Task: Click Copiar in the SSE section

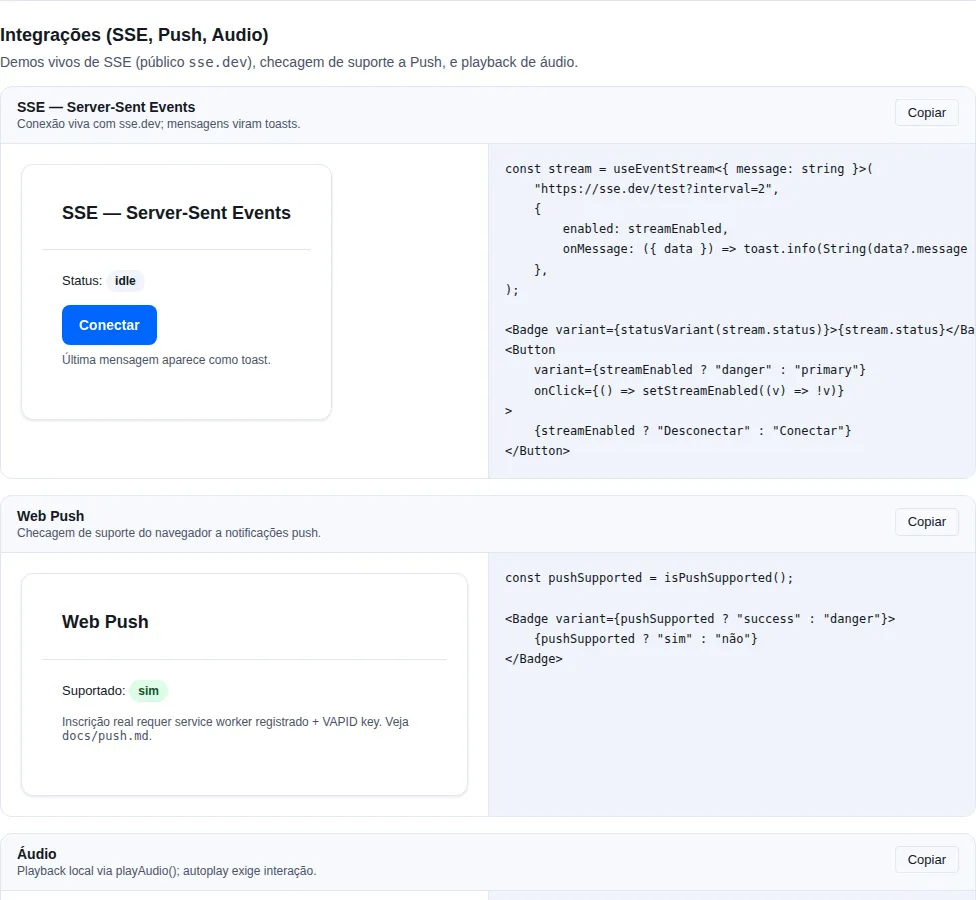Action: (x=926, y=113)
